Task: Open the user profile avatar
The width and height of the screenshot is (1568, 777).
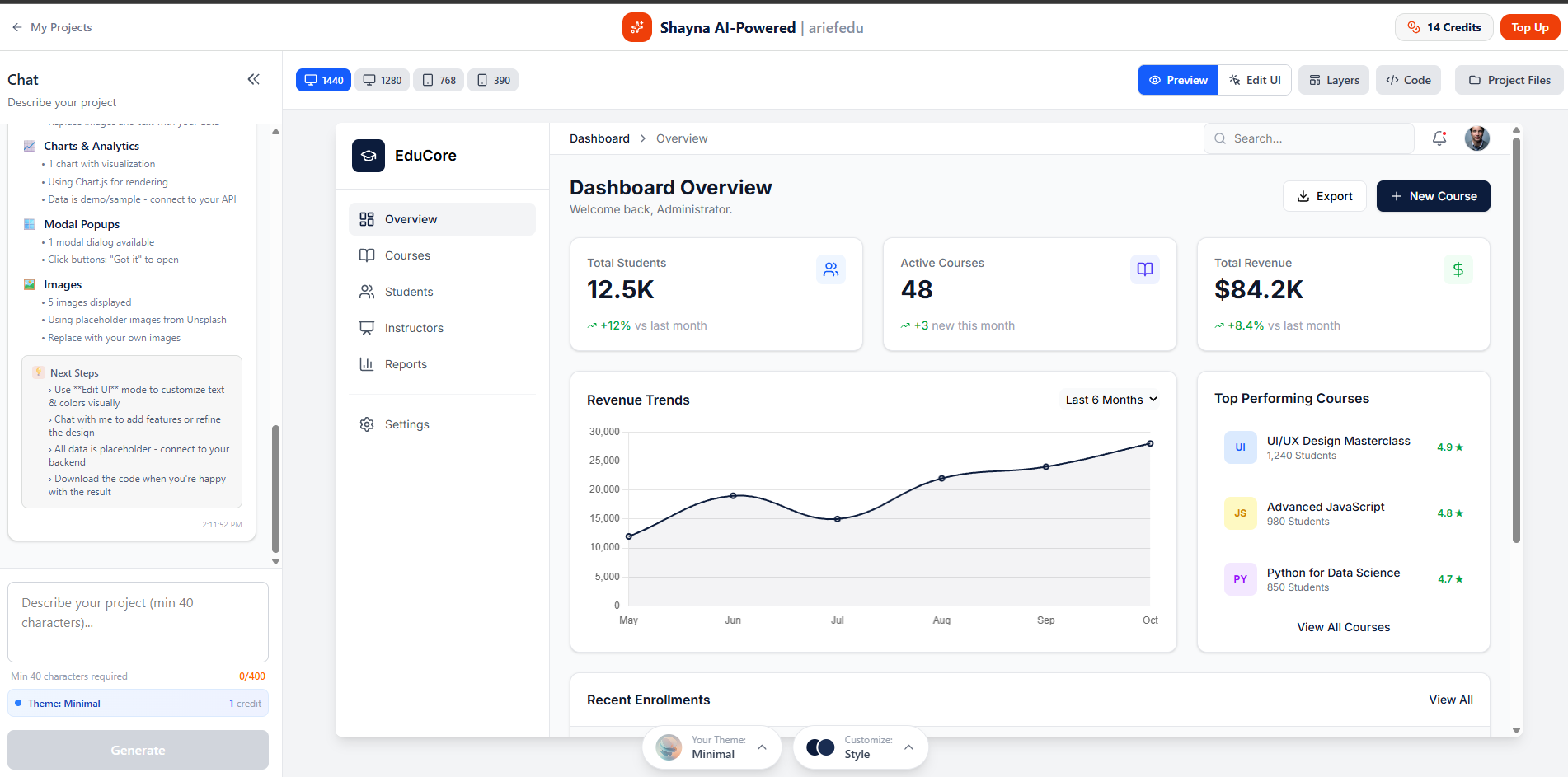Action: coord(1476,138)
